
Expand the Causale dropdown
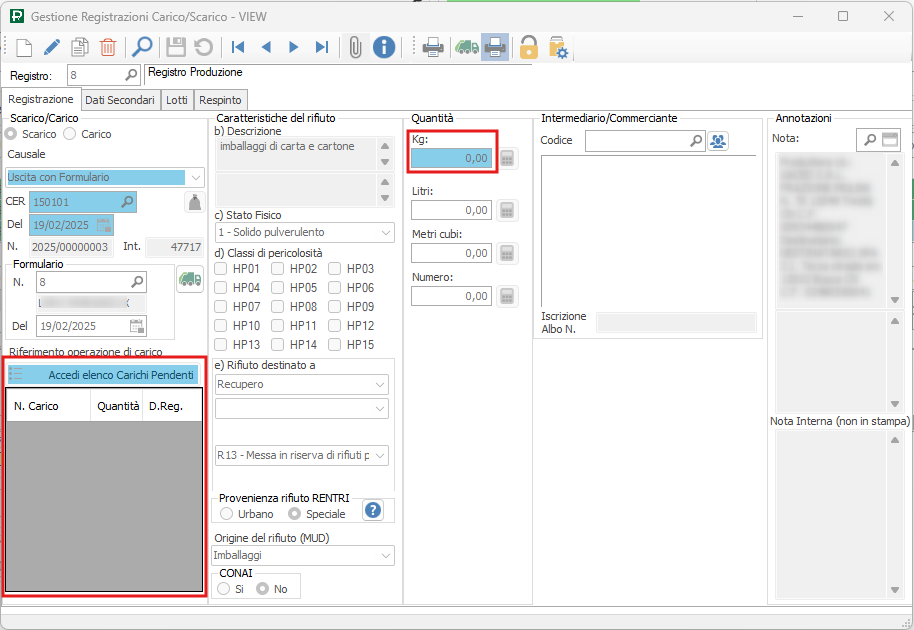[195, 177]
